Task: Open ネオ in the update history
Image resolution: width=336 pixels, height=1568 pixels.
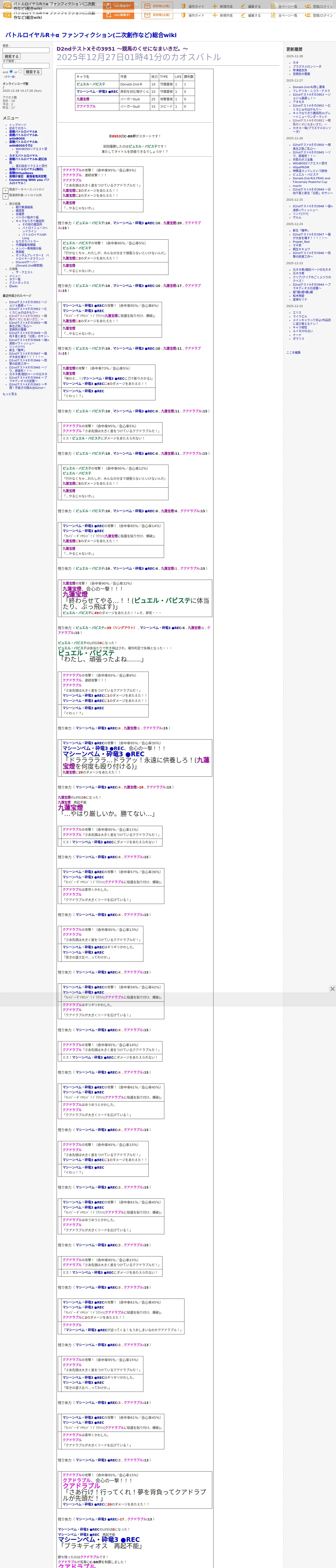Action: click(x=296, y=63)
